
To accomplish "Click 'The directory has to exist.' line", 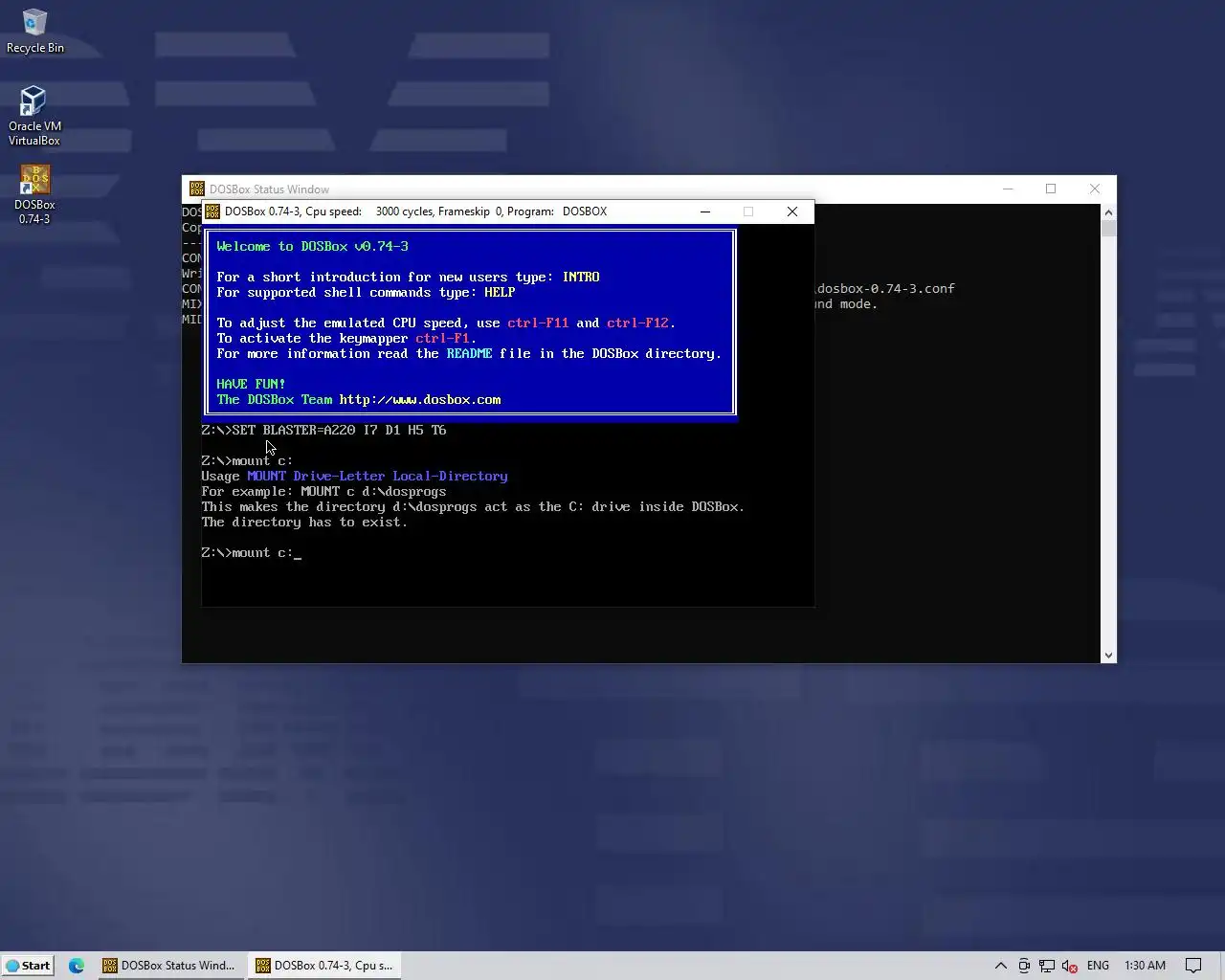I will click(x=304, y=522).
